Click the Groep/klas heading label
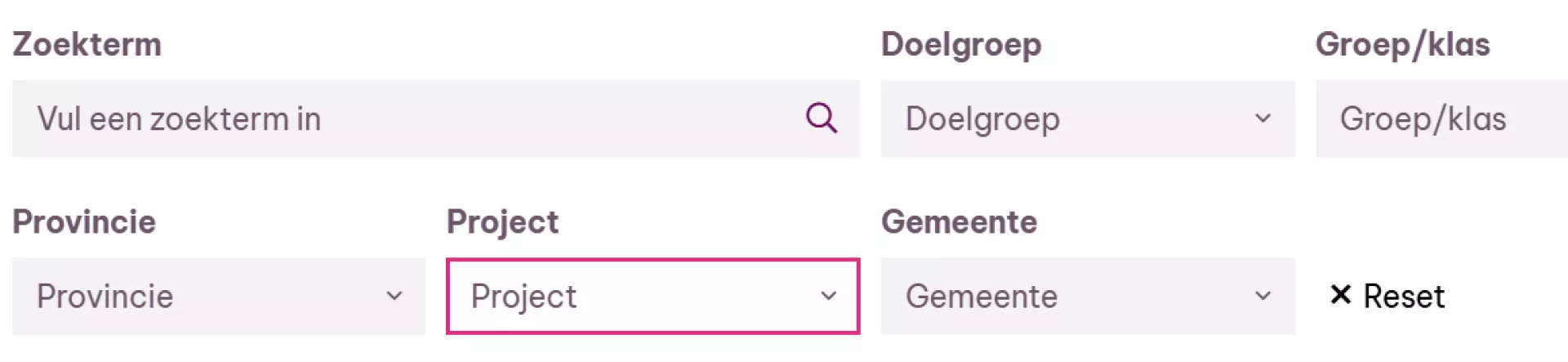The width and height of the screenshot is (1568, 362). point(1402,44)
